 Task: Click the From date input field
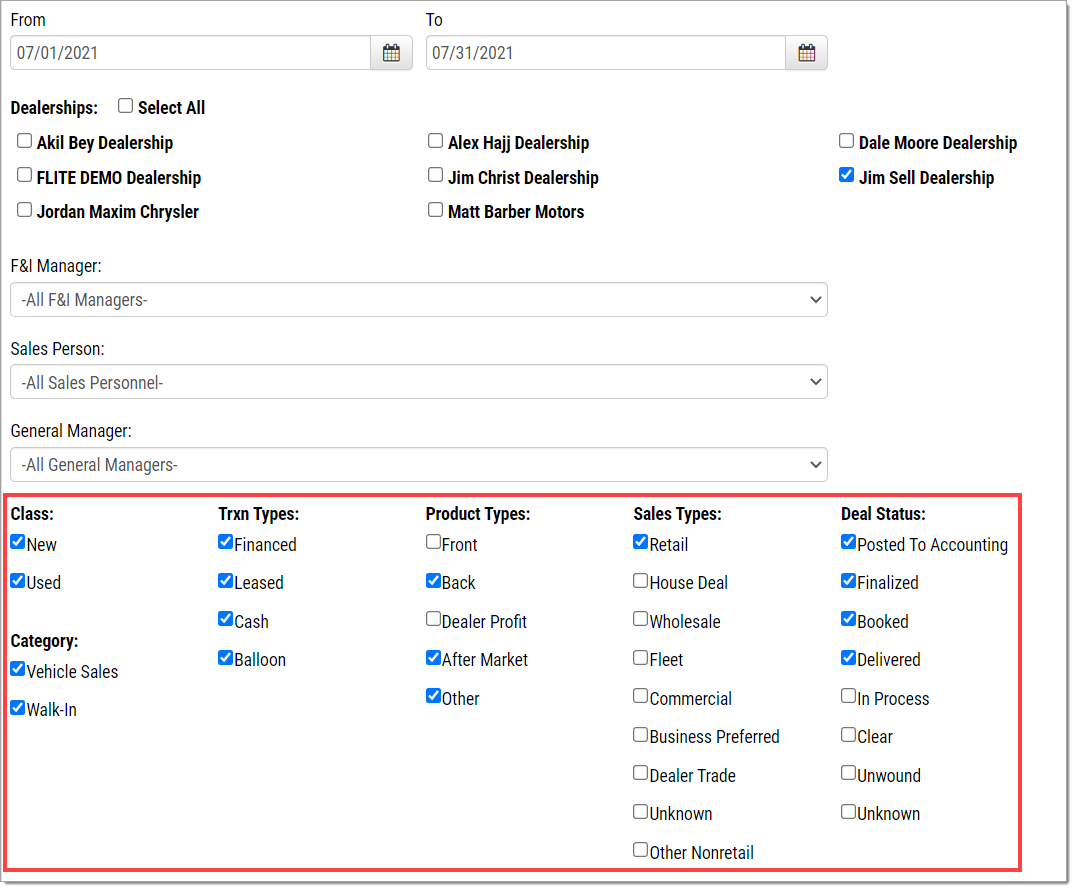[190, 53]
